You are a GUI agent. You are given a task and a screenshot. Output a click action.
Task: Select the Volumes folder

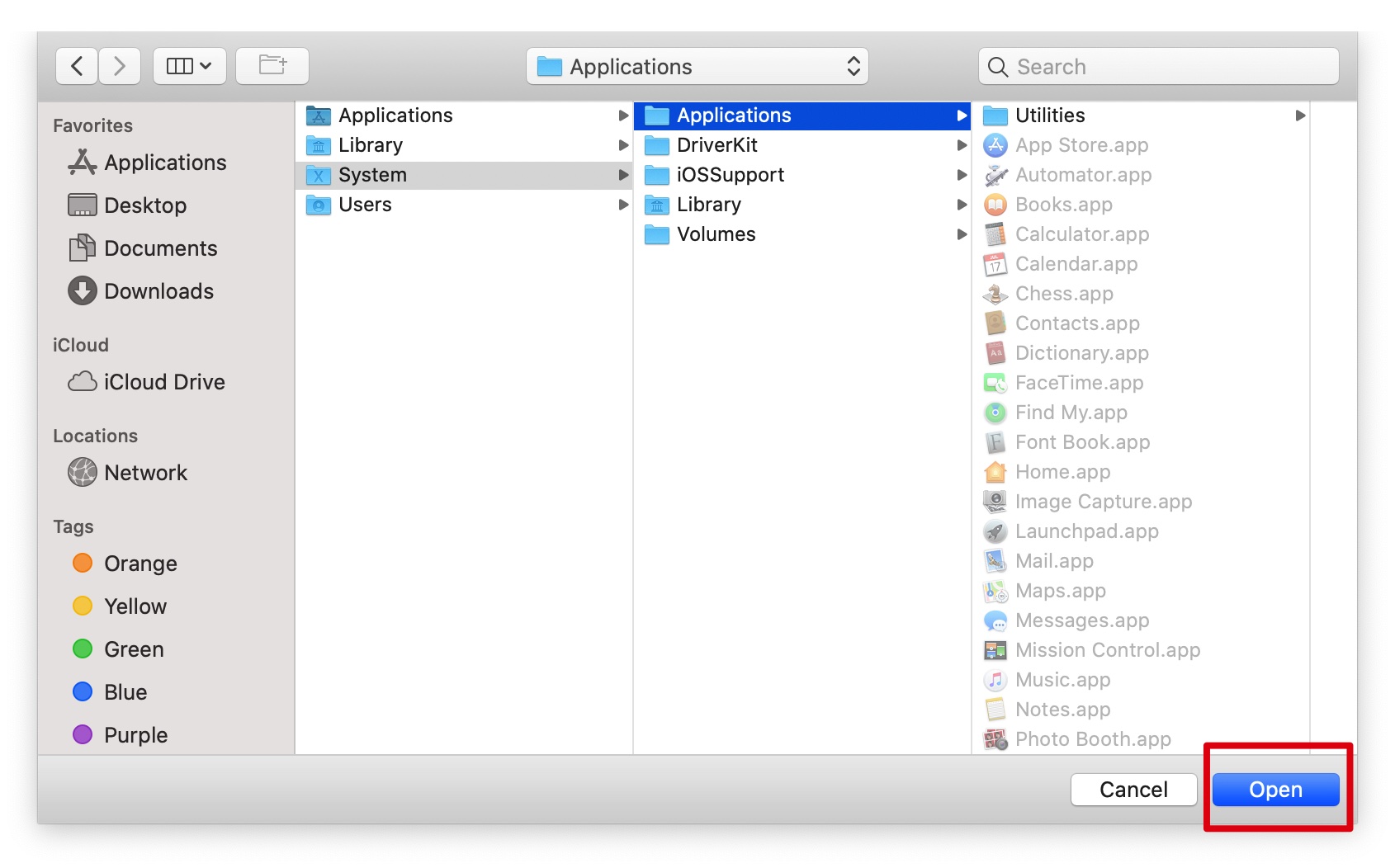pyautogui.click(x=802, y=234)
